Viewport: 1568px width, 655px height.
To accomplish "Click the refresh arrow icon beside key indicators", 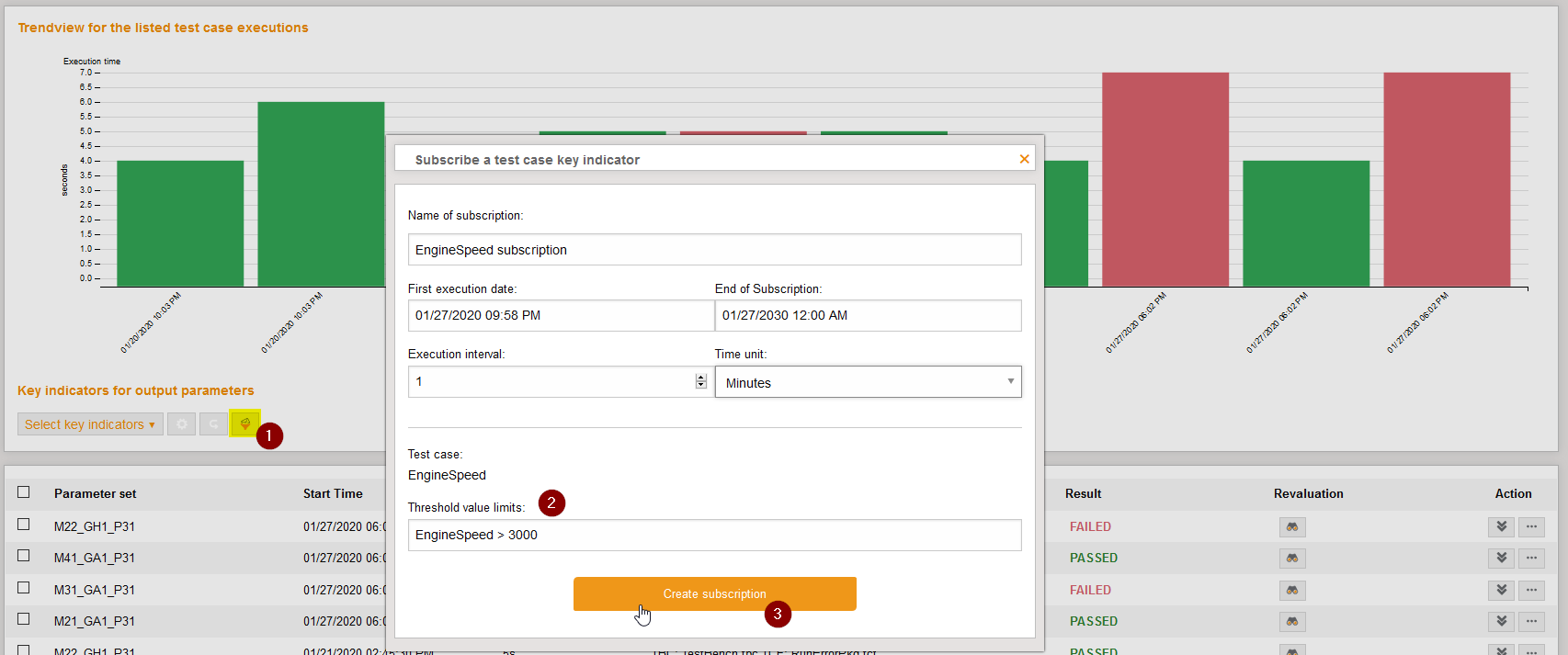I will pos(213,424).
